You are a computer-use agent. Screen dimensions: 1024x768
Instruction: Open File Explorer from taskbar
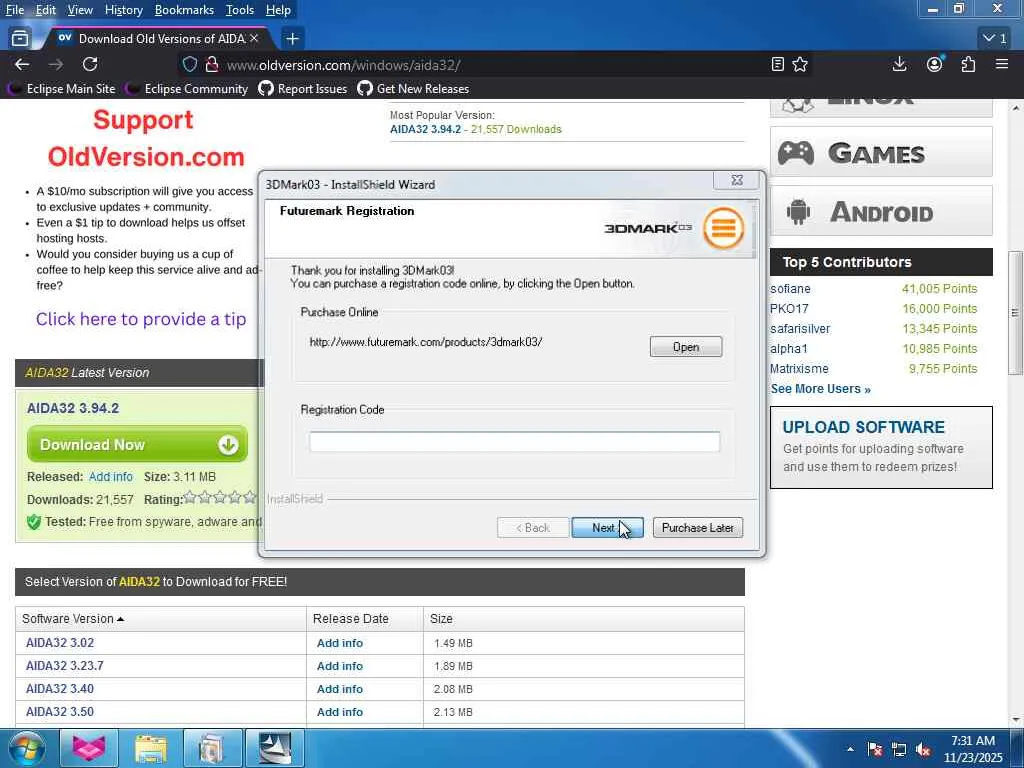pyautogui.click(x=151, y=748)
